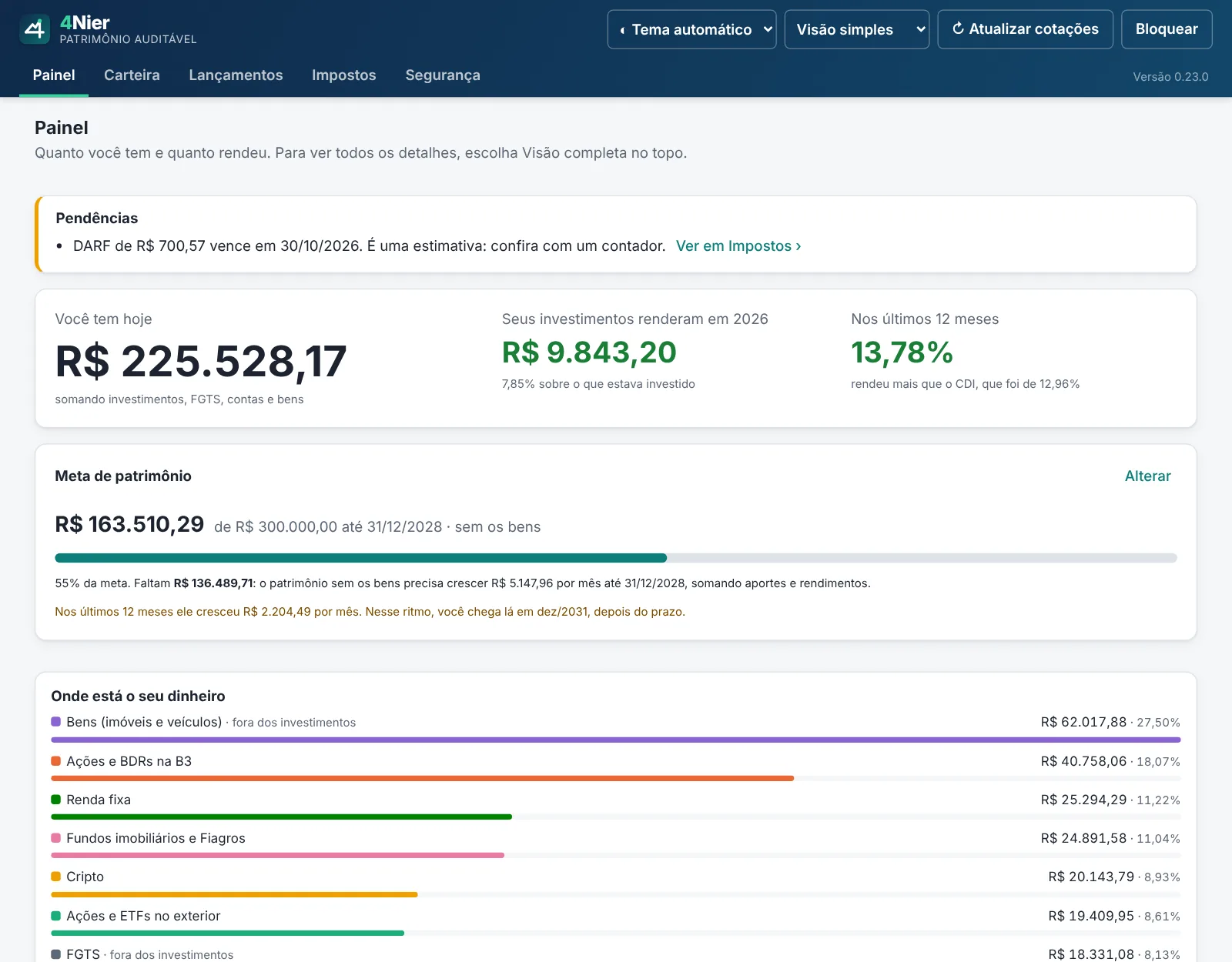Click the pink Fundos imobiliários swatch

55,838
